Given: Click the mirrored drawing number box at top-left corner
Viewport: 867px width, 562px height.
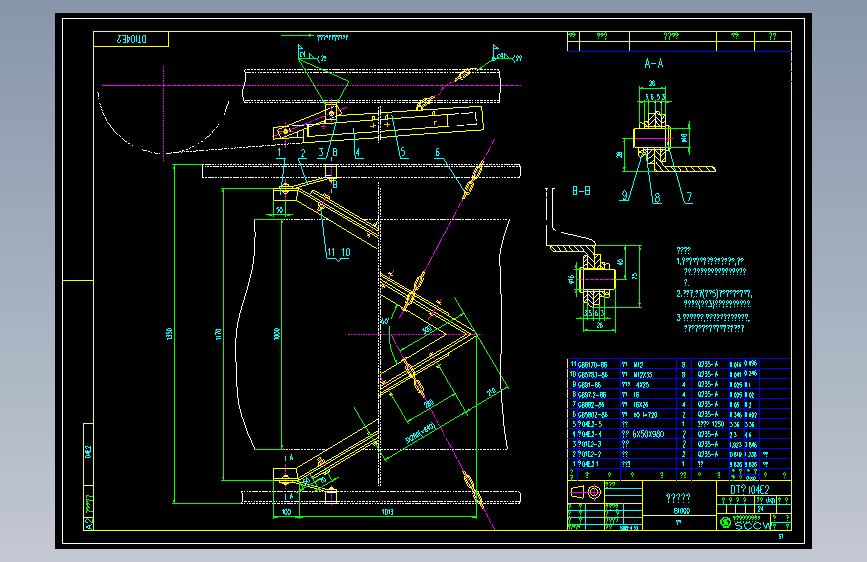Looking at the screenshot, I should click(131, 39).
